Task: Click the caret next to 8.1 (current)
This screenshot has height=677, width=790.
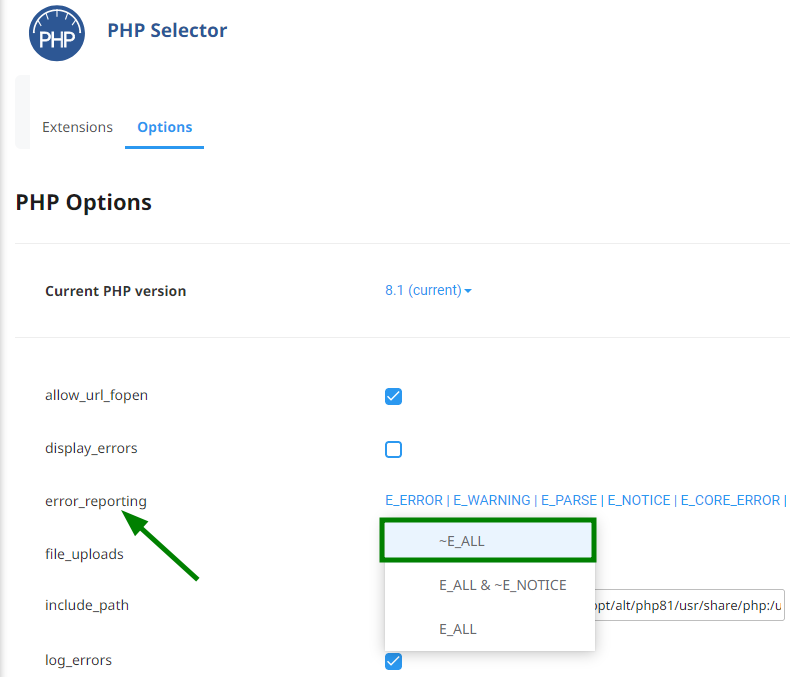Action: (x=468, y=291)
